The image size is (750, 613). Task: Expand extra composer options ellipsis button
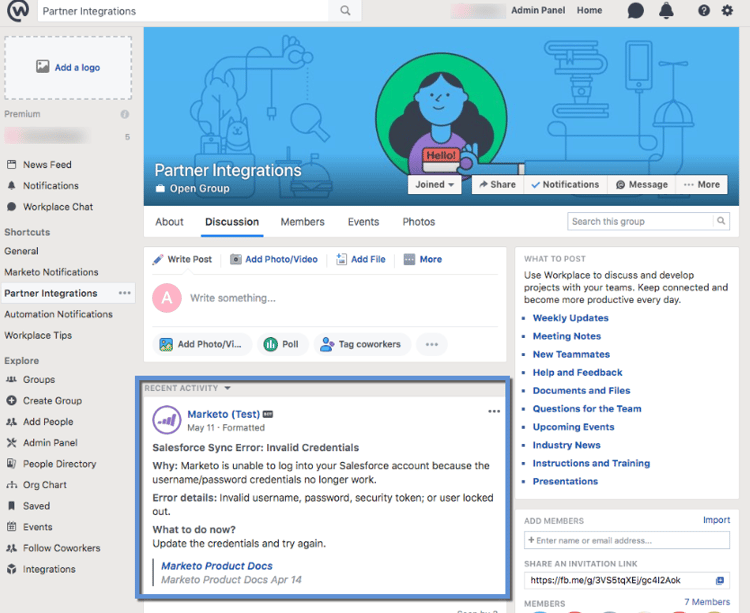(432, 344)
